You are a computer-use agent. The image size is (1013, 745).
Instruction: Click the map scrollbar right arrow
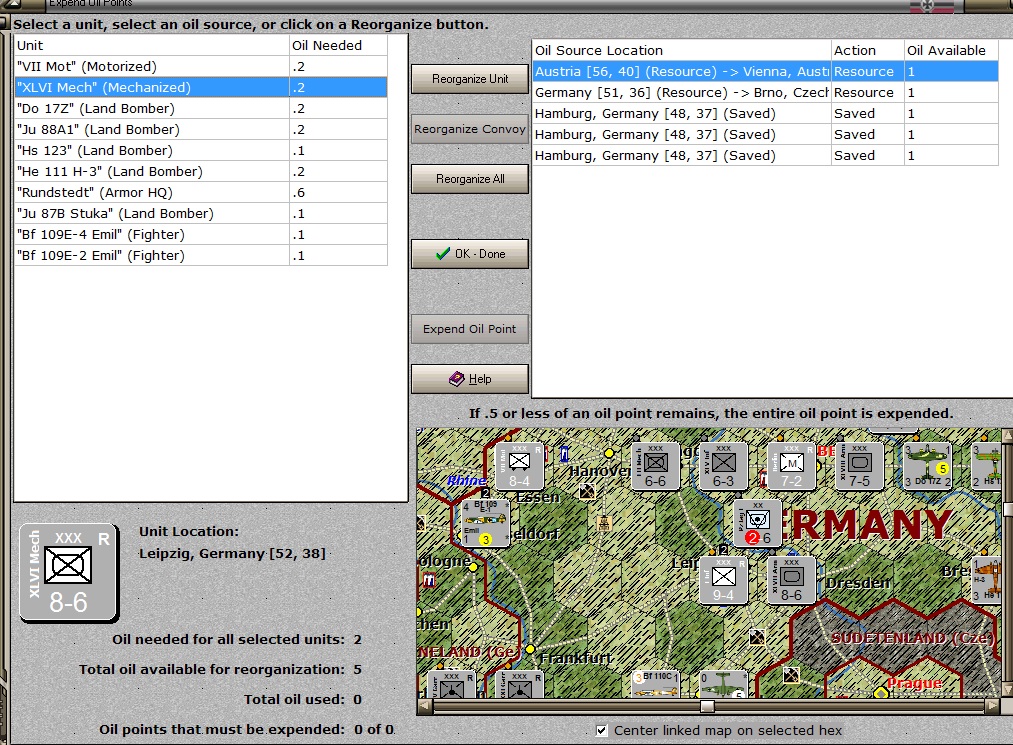(993, 706)
